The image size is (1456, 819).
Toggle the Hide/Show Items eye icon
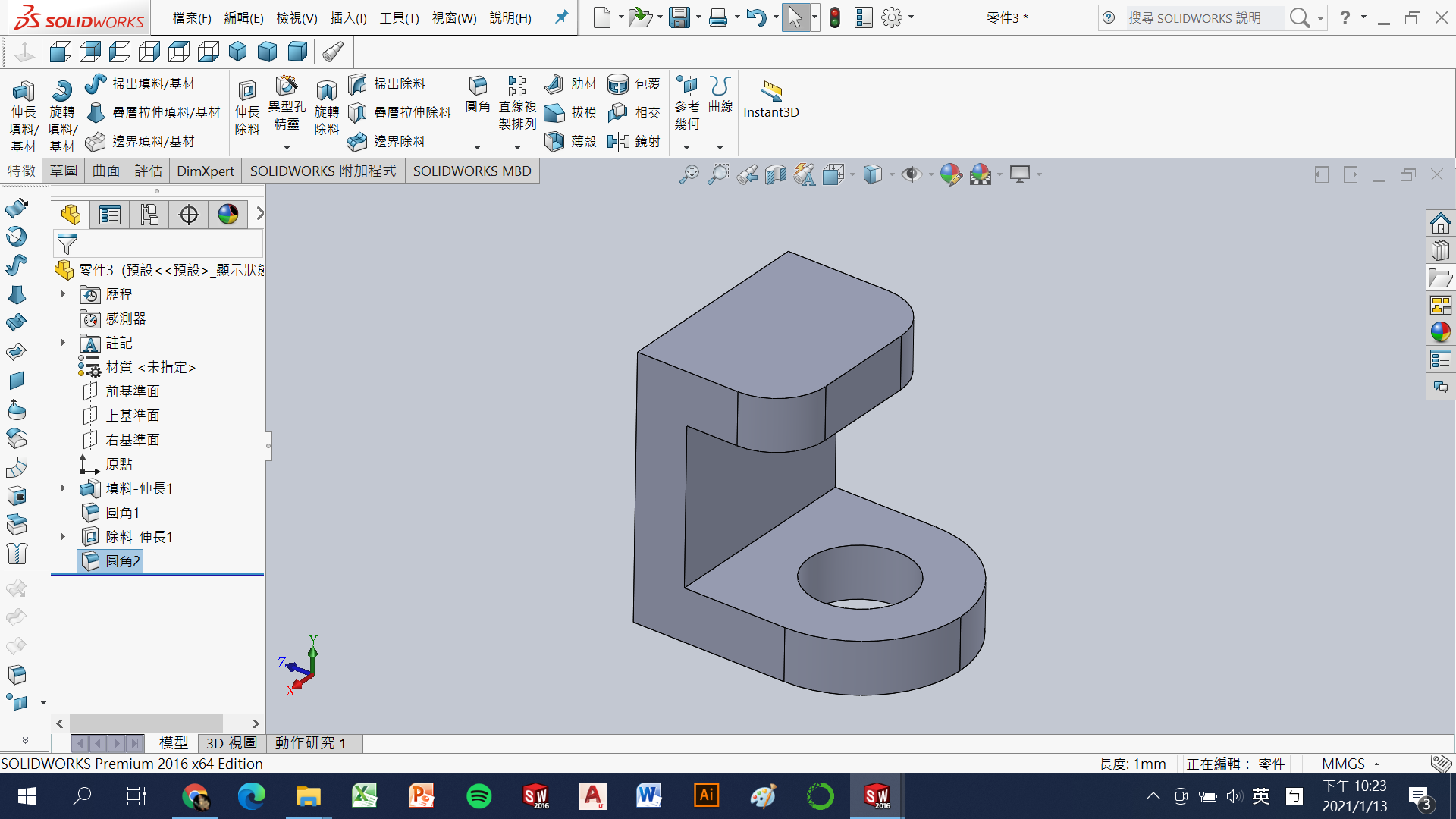(911, 175)
